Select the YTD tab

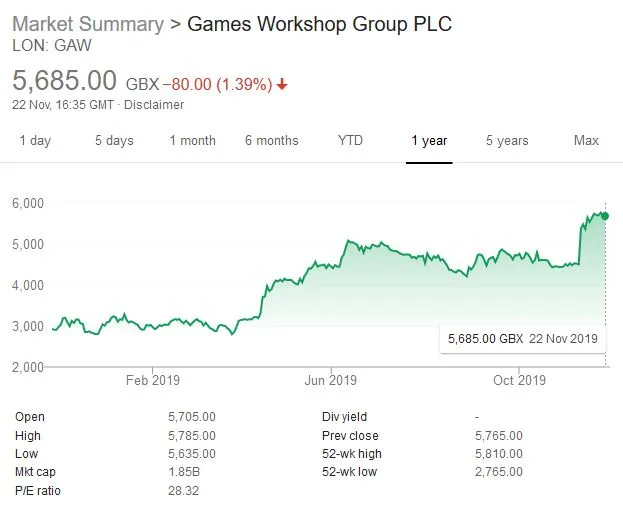[350, 141]
